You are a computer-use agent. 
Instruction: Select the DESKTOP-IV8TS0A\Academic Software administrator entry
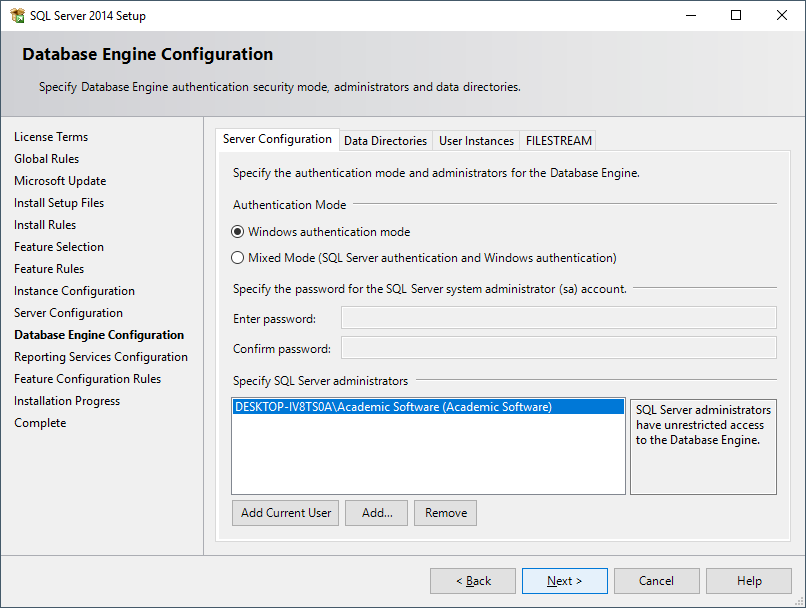click(x=428, y=407)
